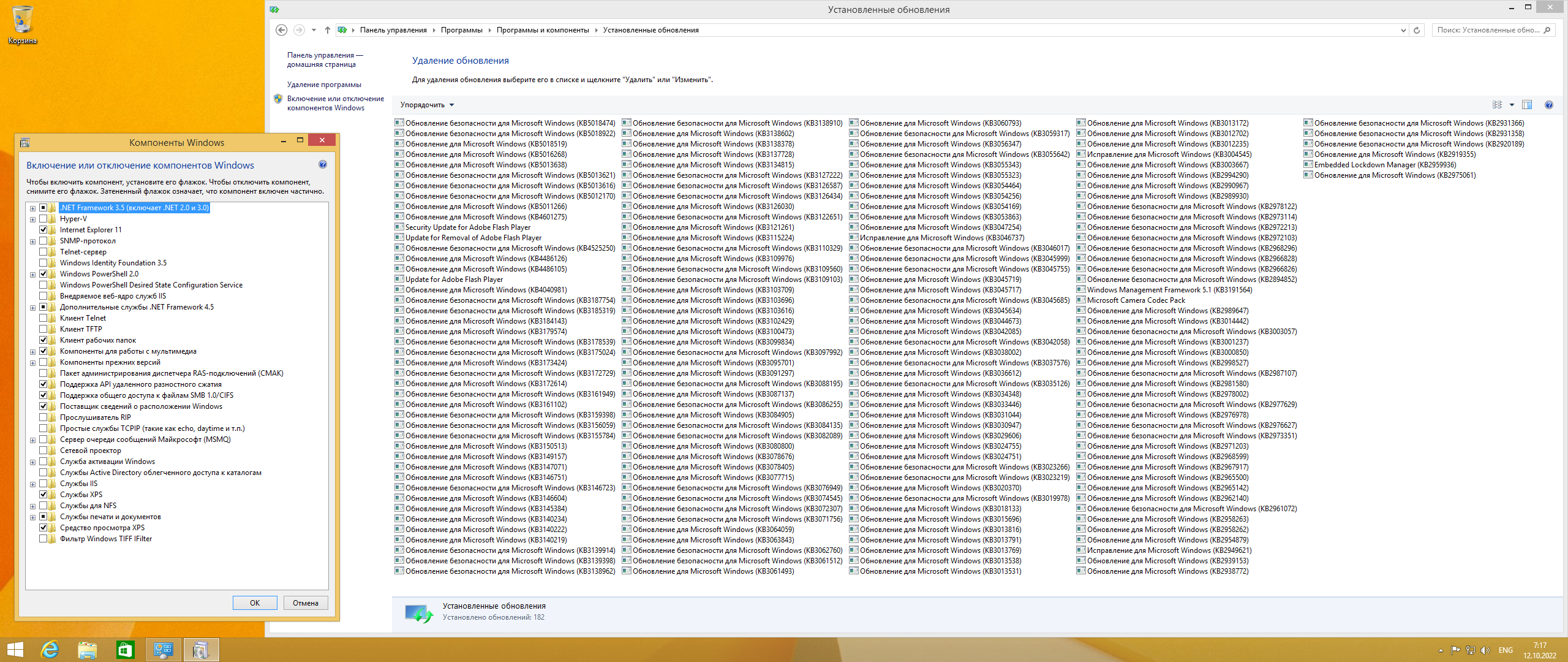
Task: Click the change view icon
Action: click(x=1498, y=105)
